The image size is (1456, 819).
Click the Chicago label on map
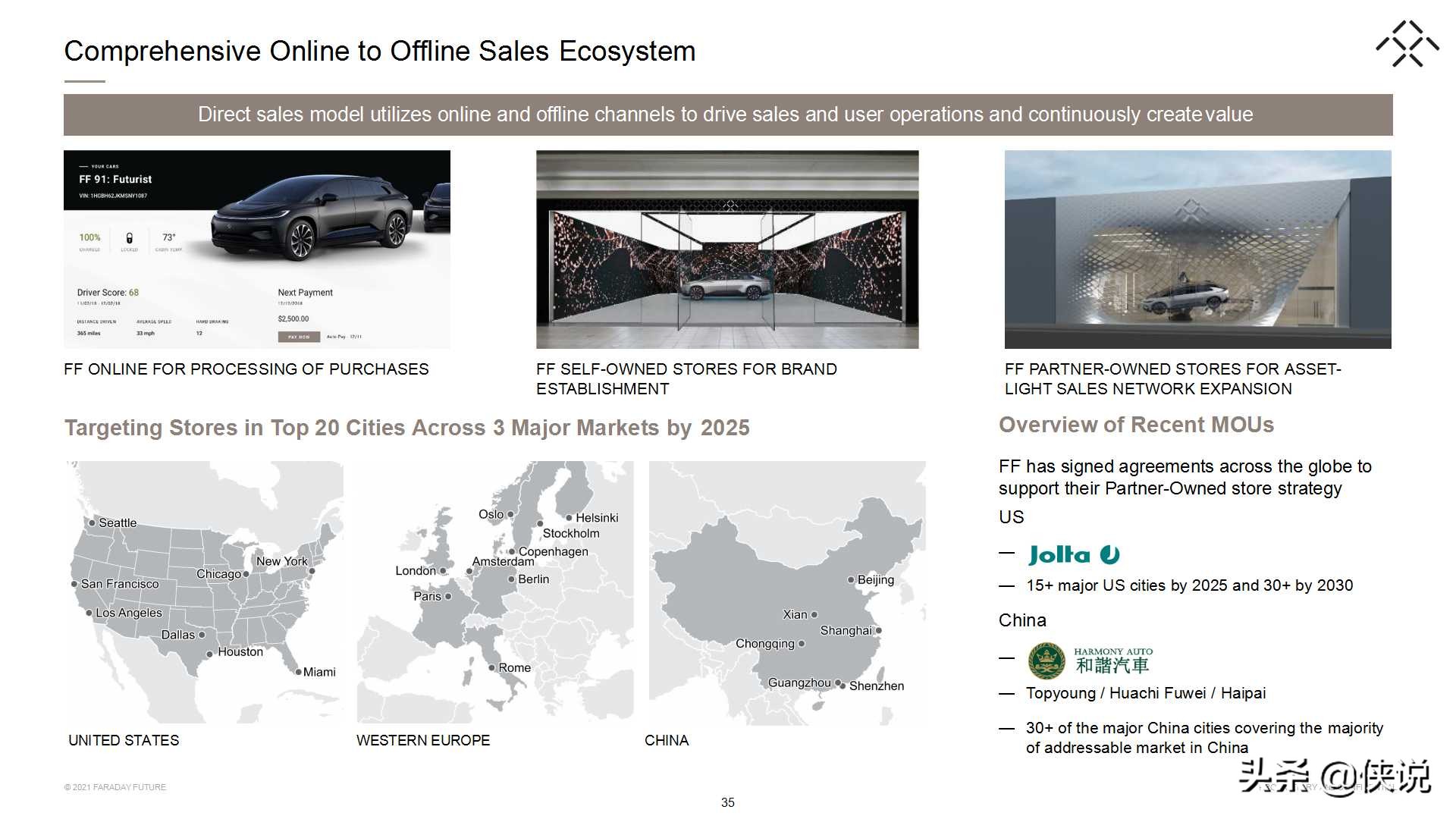coord(218,574)
